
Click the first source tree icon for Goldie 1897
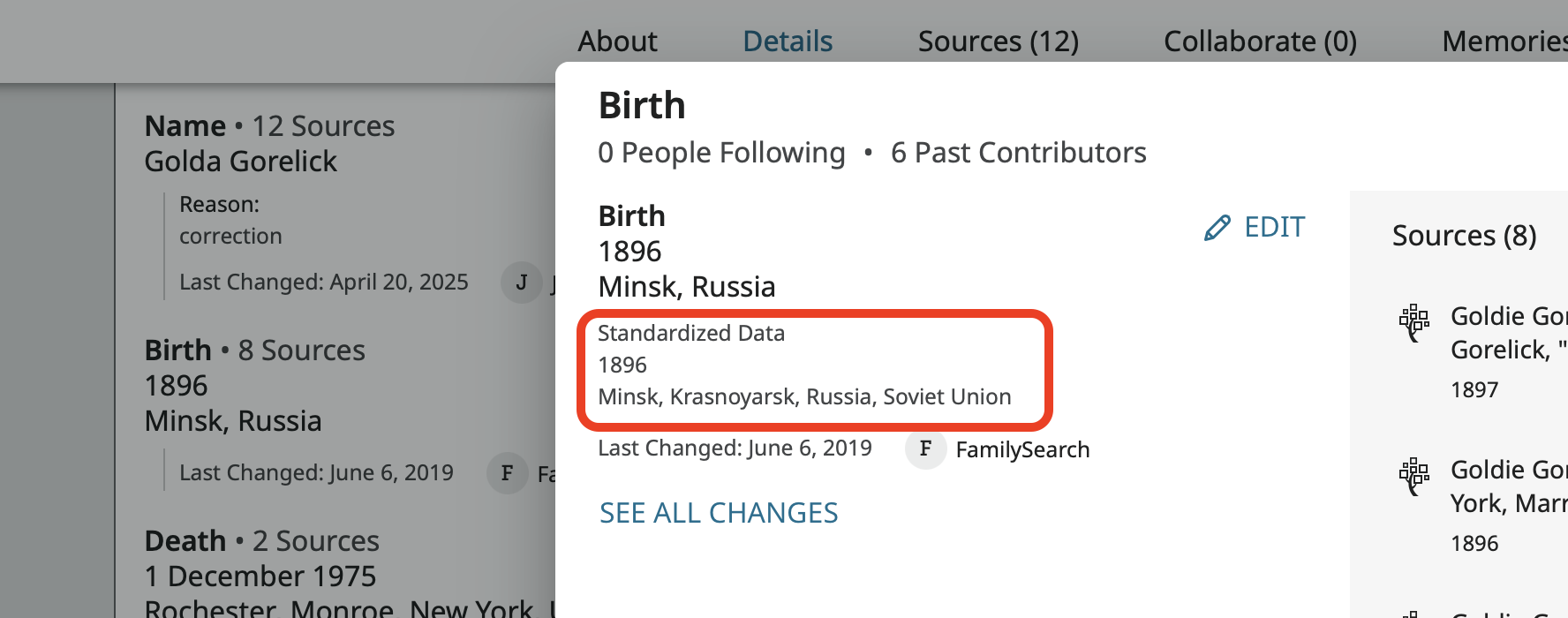coord(1413,322)
